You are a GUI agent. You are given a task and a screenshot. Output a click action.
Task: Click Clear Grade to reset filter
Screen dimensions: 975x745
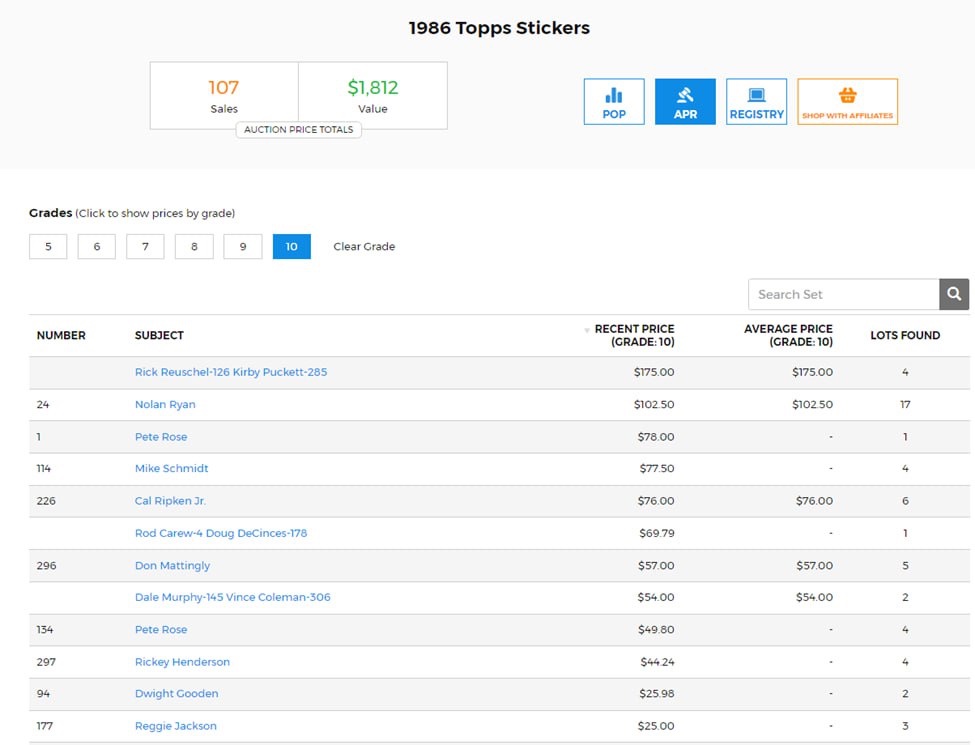click(364, 246)
